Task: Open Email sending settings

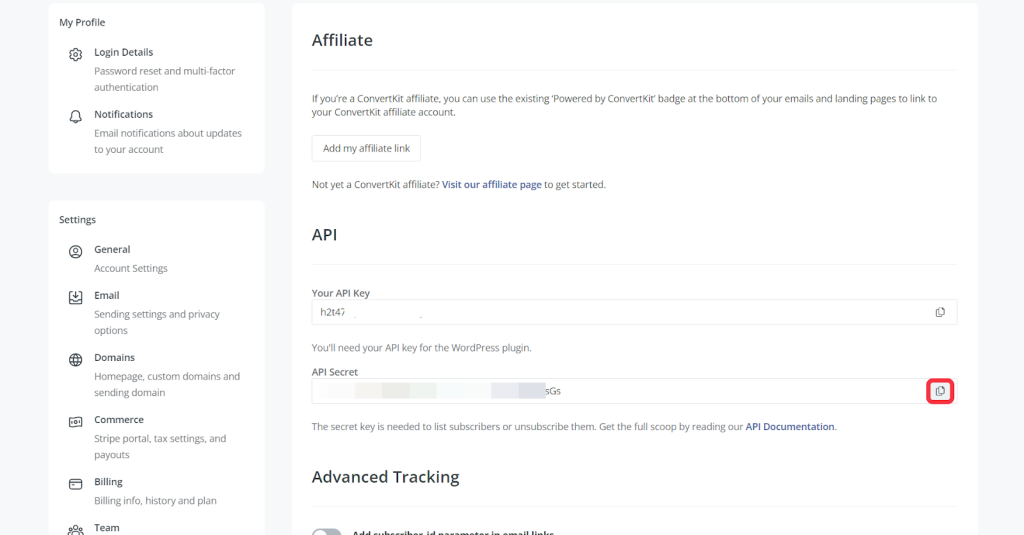Action: click(x=107, y=296)
